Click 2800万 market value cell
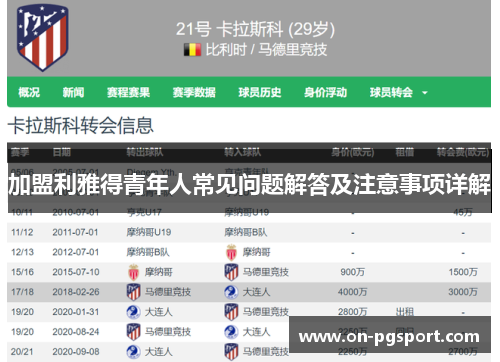The image size is (500, 362). (352, 312)
